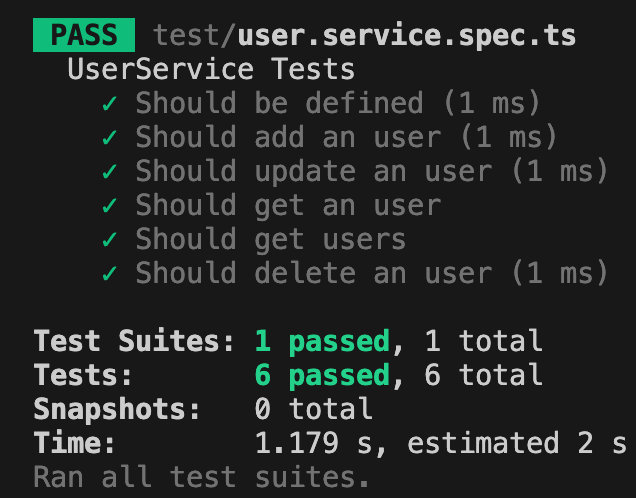Click green 1 passed in Test Suites
Screen dimensions: 636x498
click(x=322, y=342)
